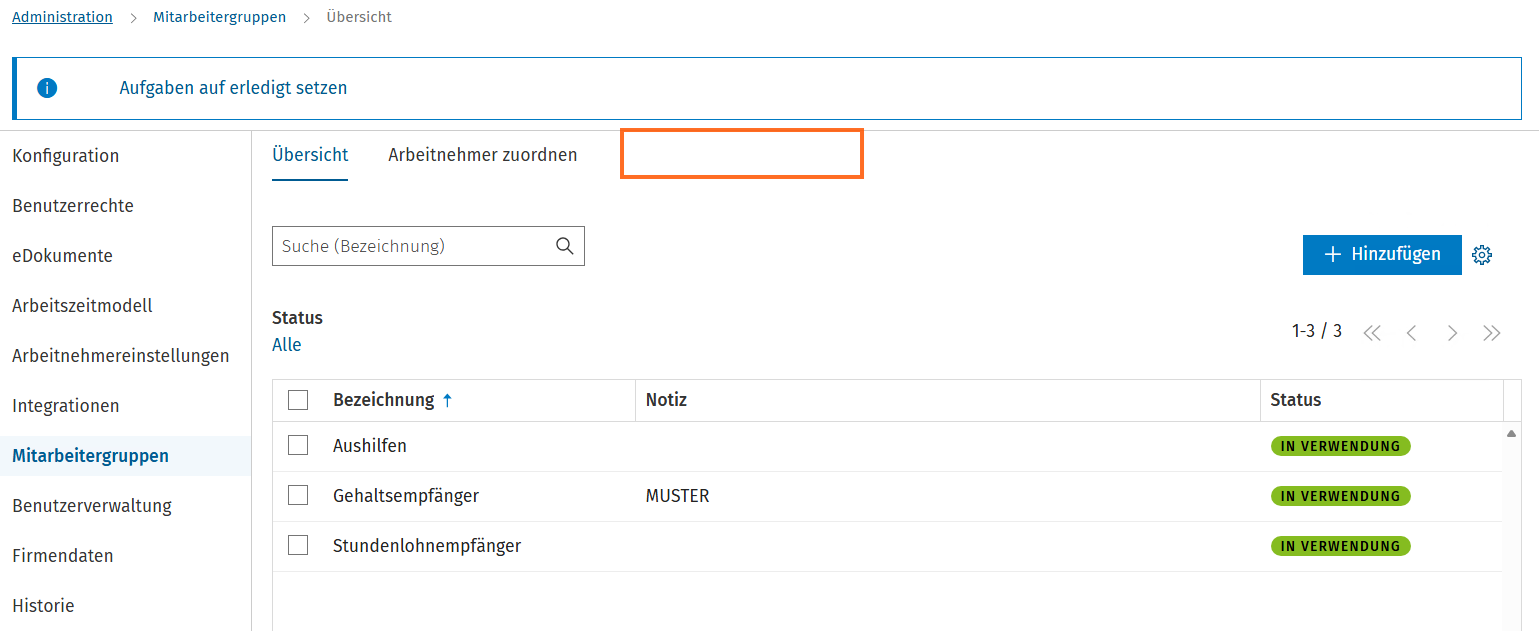The image size is (1539, 631).
Task: Open Arbeitnehmereinstellungen in the sidebar
Action: pyautogui.click(x=121, y=356)
